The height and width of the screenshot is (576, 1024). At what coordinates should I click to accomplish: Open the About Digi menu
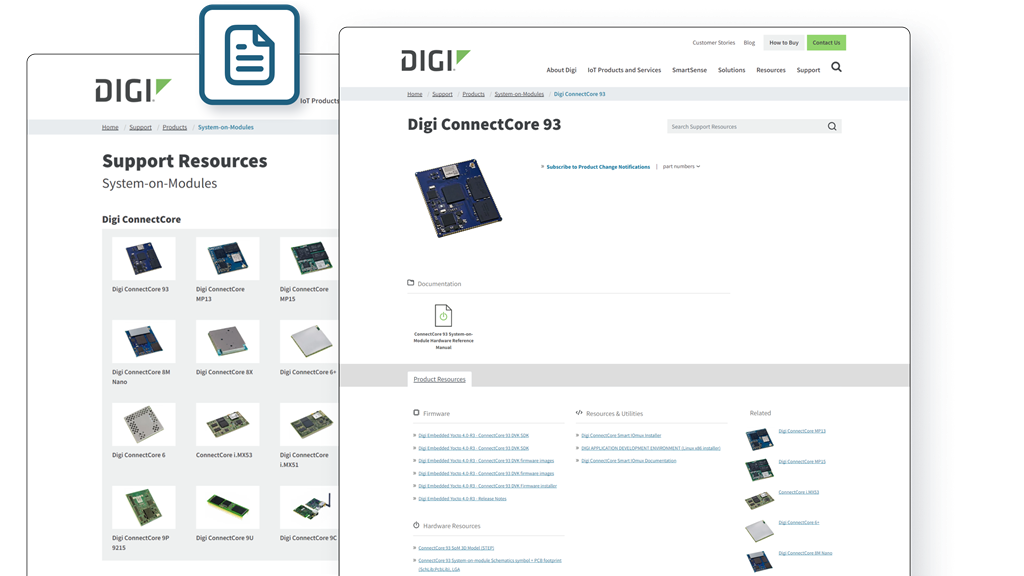point(561,70)
